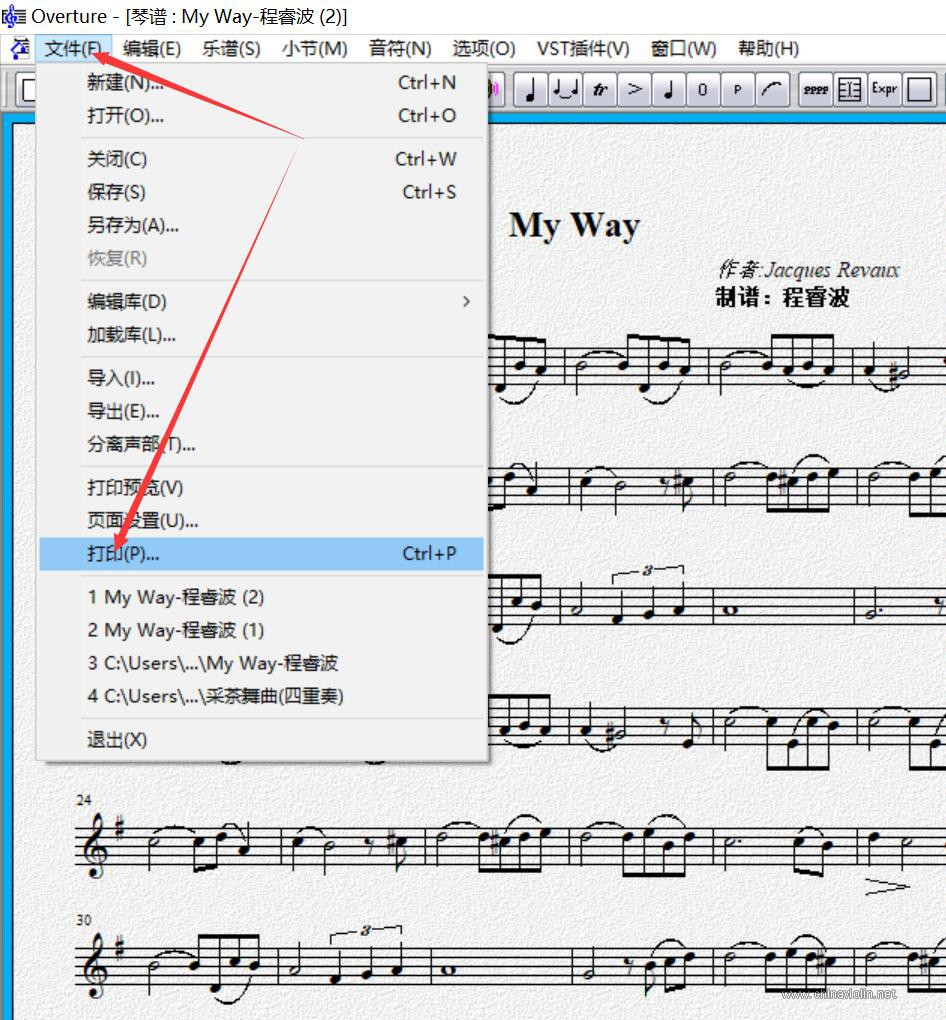This screenshot has width=946, height=1020.
Task: Select the slur curve tool
Action: (772, 89)
